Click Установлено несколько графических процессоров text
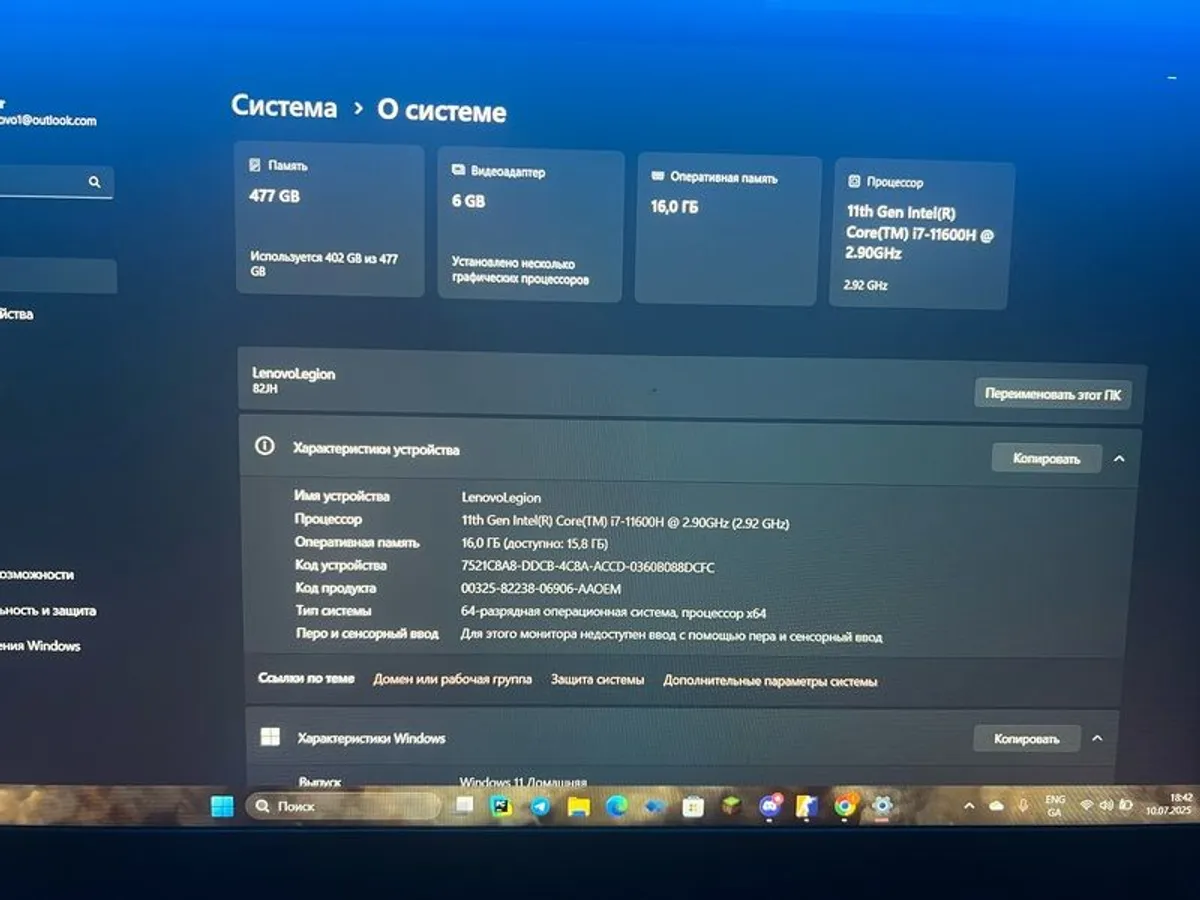 pos(520,271)
